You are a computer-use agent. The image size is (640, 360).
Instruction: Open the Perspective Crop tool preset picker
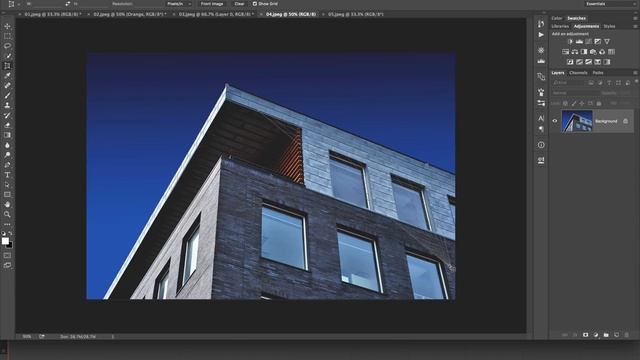(x=13, y=4)
